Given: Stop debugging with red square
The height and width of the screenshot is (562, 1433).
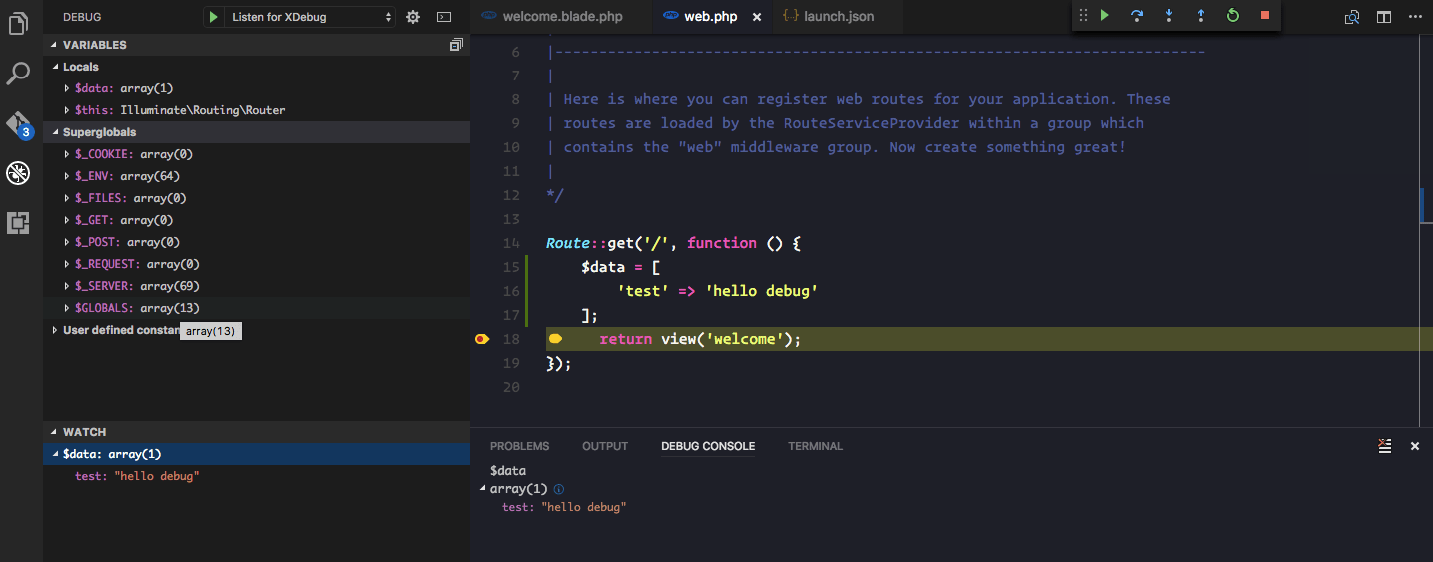Looking at the screenshot, I should (x=1265, y=16).
